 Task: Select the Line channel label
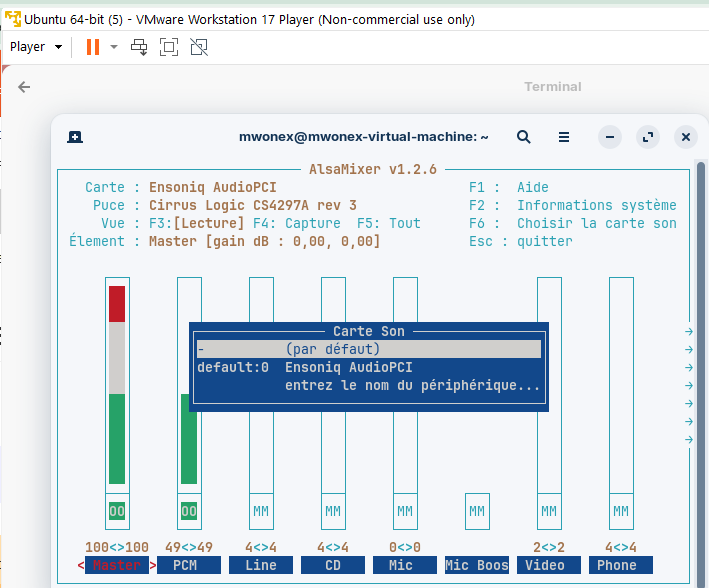(x=261, y=565)
